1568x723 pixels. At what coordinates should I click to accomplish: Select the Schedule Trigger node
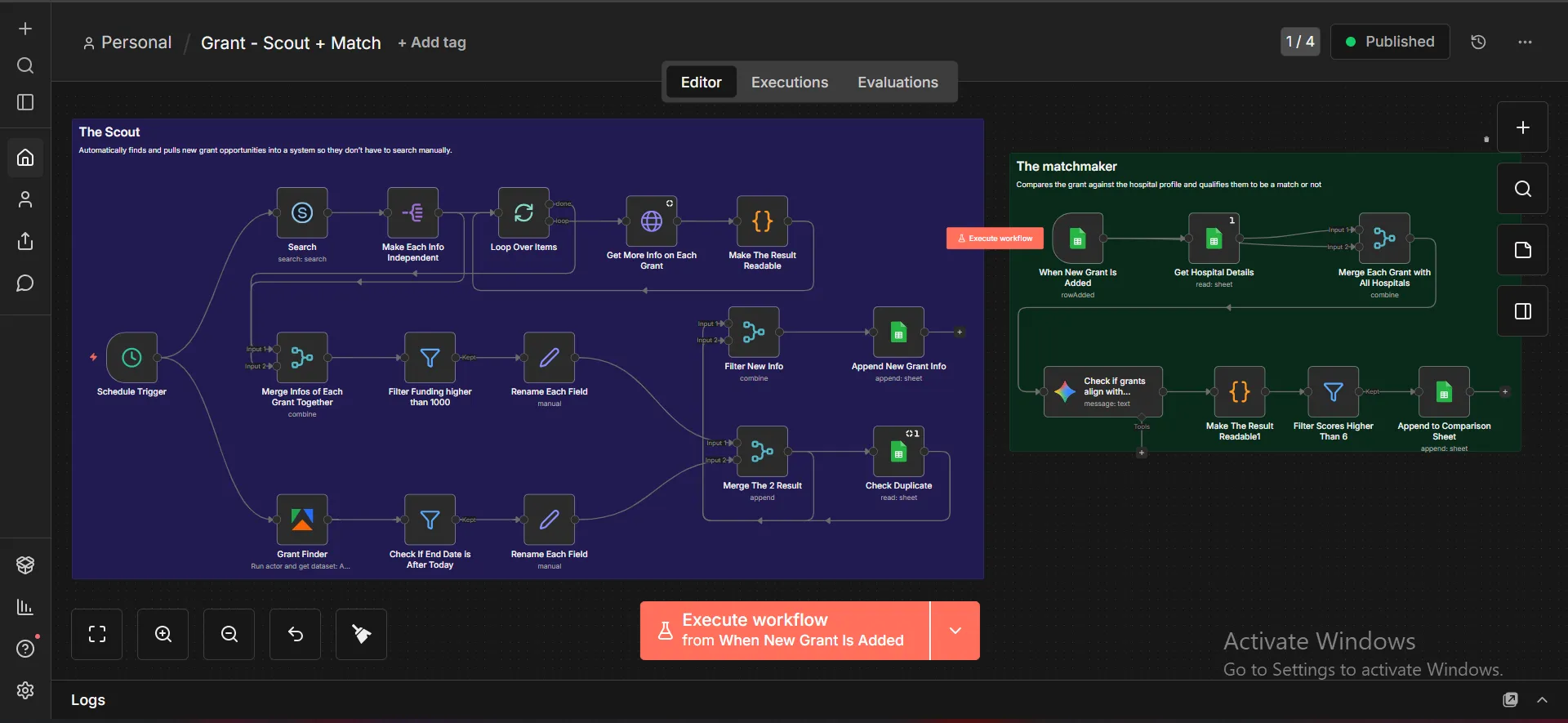(x=131, y=358)
